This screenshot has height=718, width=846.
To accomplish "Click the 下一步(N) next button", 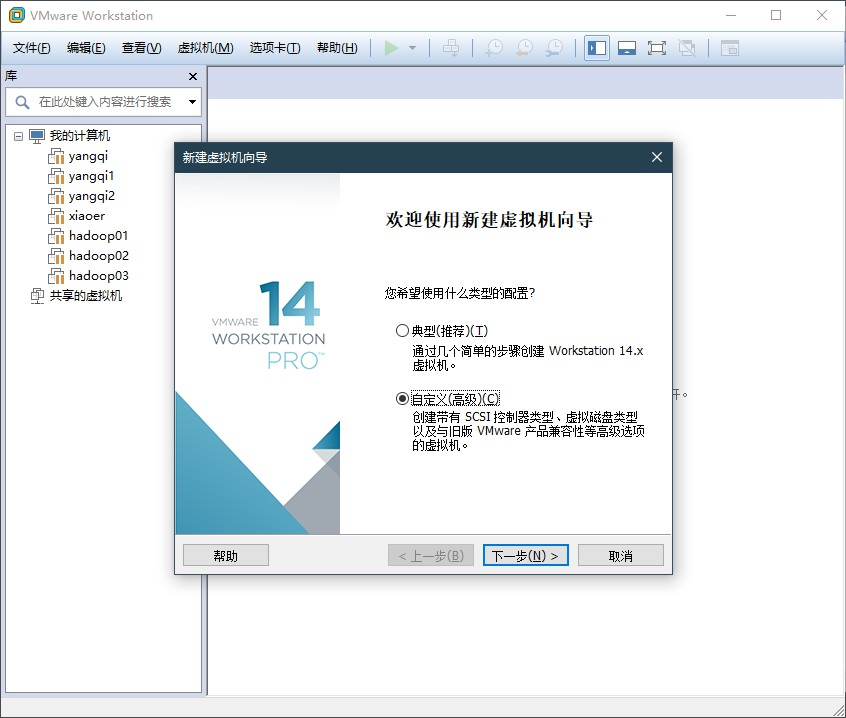I will [x=526, y=555].
